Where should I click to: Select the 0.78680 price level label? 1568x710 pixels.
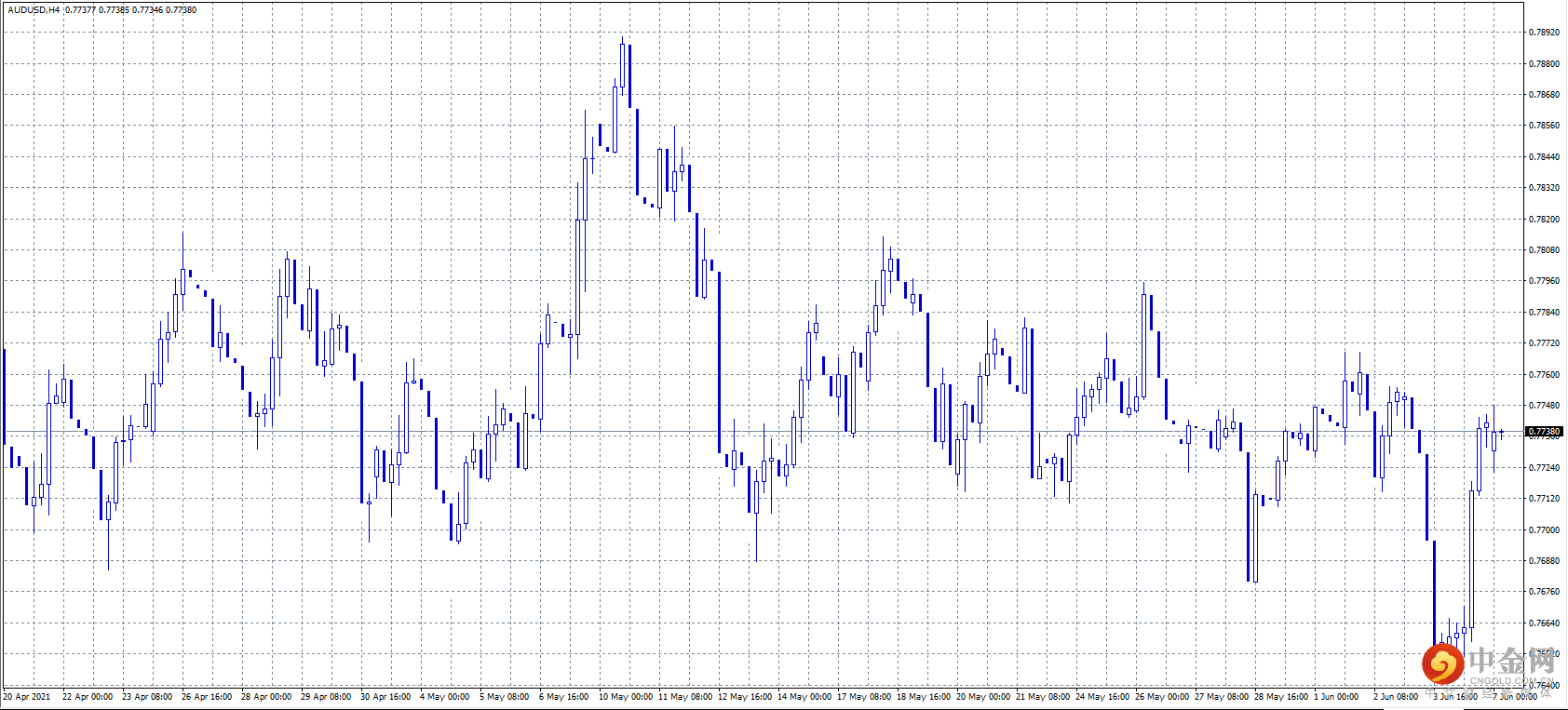(x=1544, y=95)
